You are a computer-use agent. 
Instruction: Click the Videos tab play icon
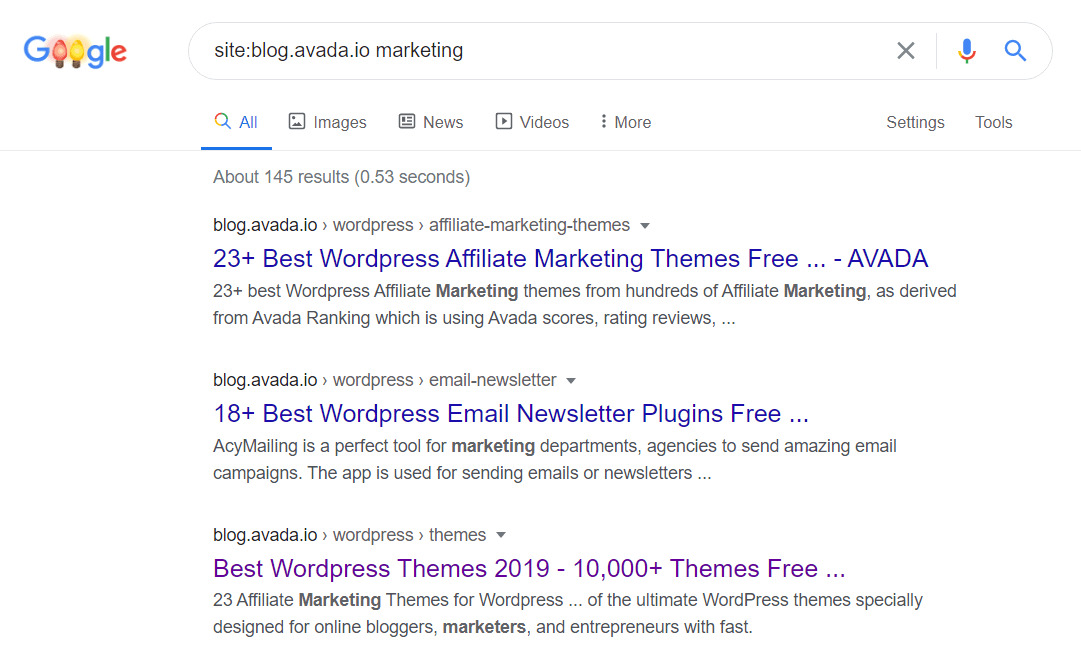click(x=504, y=122)
